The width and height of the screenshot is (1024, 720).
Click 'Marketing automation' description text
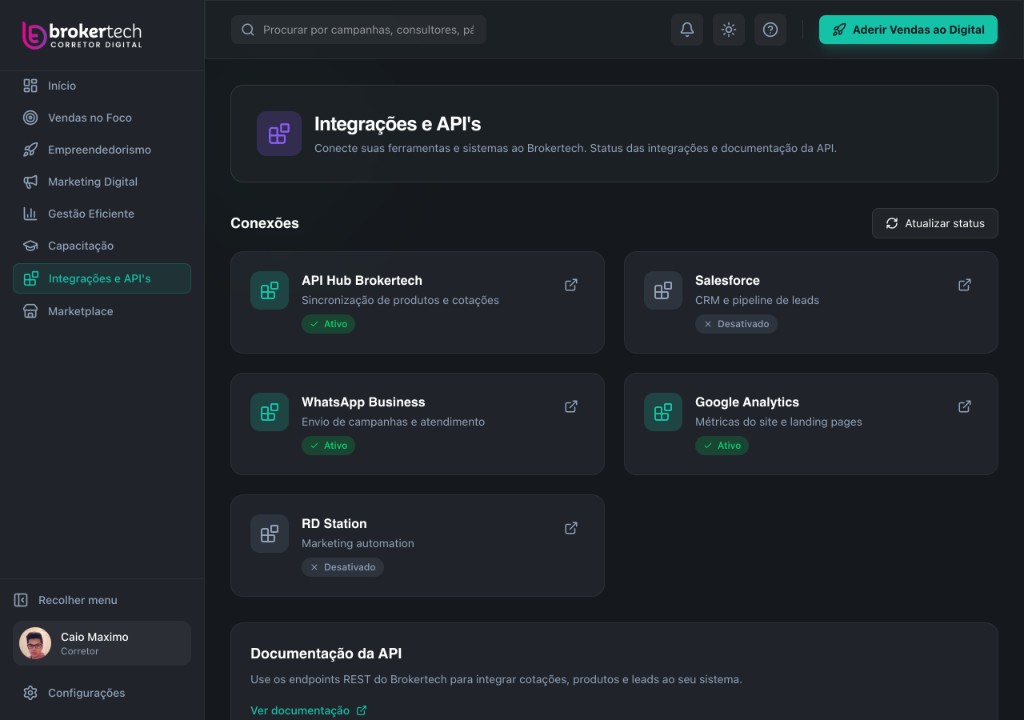358,544
